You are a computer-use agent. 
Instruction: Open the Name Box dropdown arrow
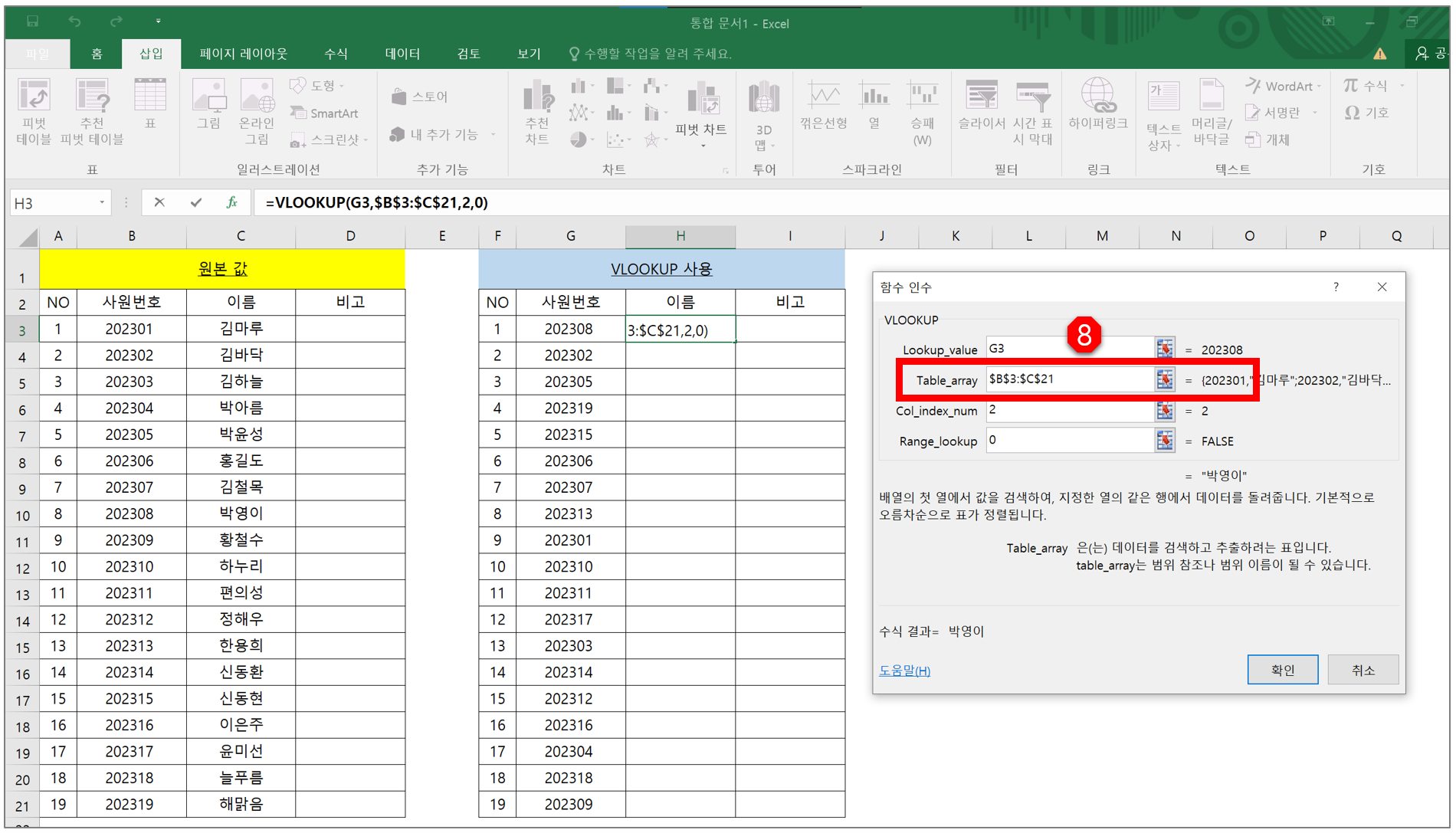click(102, 202)
